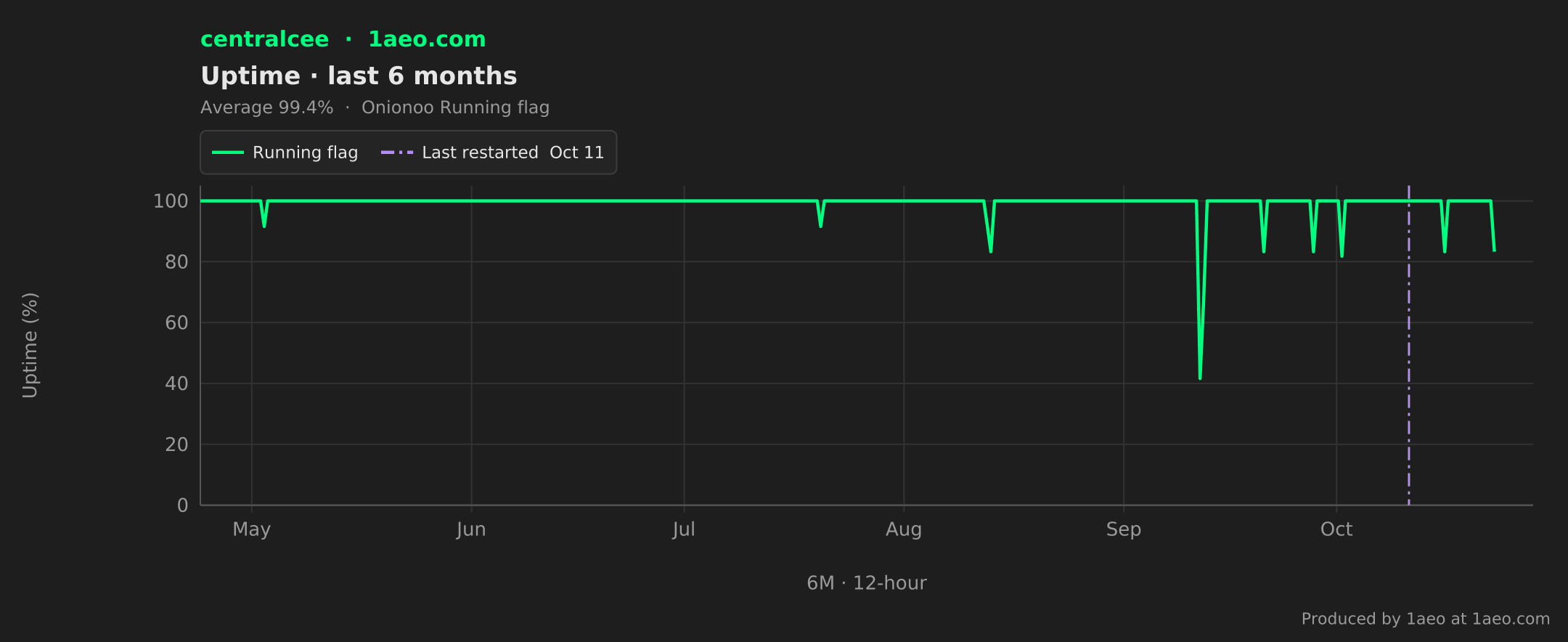This screenshot has height=642, width=1568.
Task: Click the 'Aug' x-axis label
Action: pyautogui.click(x=904, y=529)
